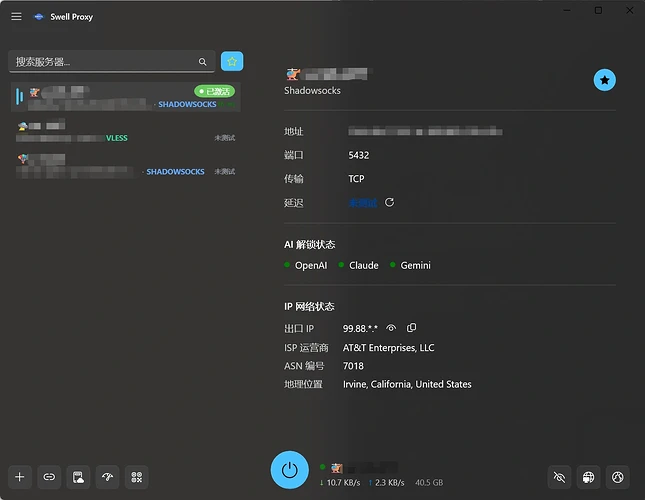This screenshot has height=500, width=645.
Task: Favorite this server with the round star button
Action: coord(604,80)
